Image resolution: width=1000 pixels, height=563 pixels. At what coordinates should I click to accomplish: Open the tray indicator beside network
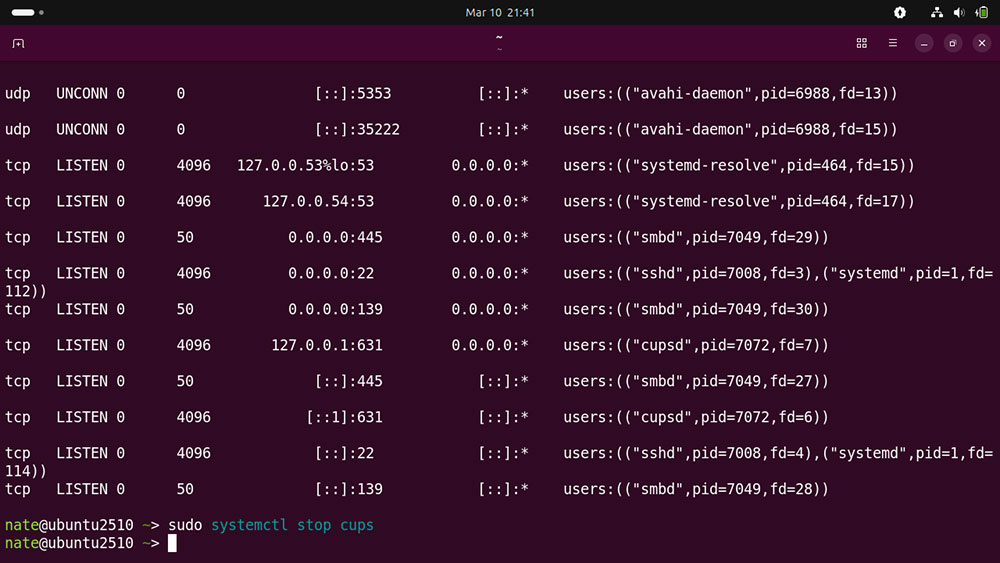900,12
